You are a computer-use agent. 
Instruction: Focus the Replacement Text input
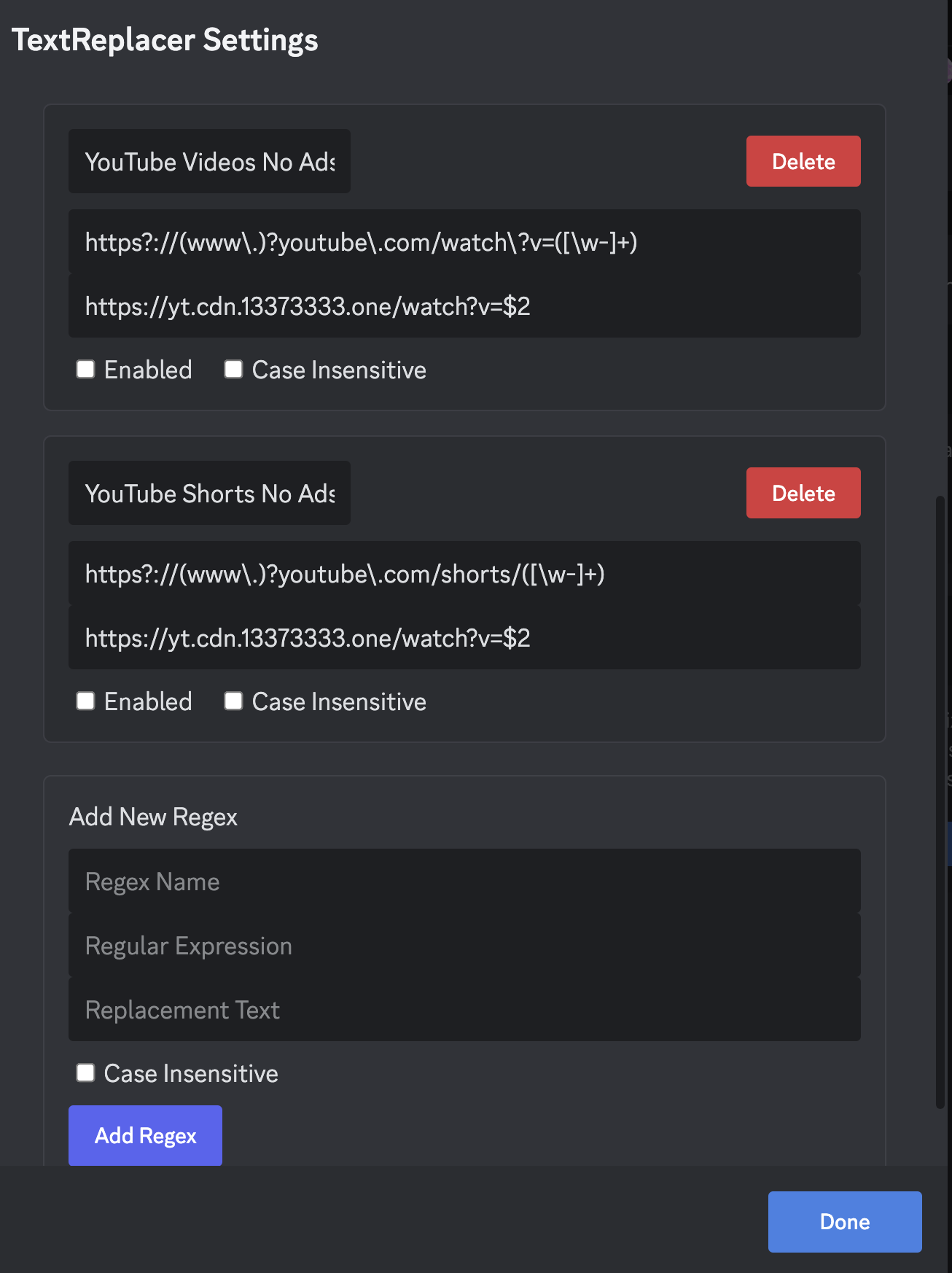(464, 1009)
